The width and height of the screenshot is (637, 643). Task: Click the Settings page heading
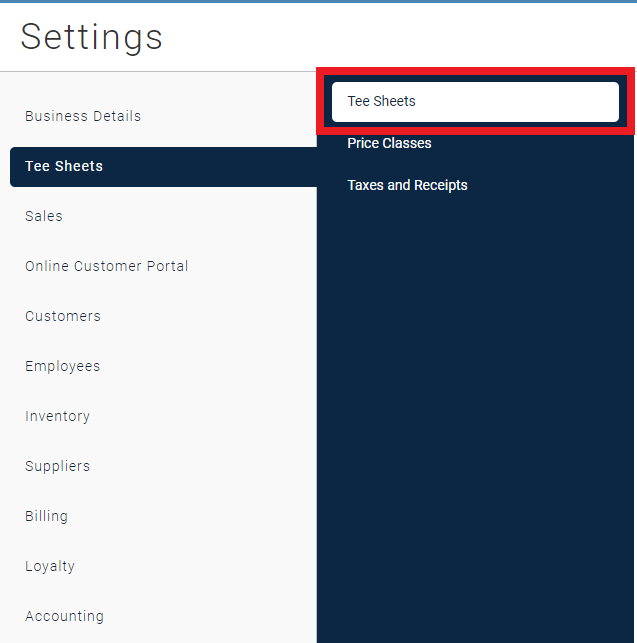91,37
